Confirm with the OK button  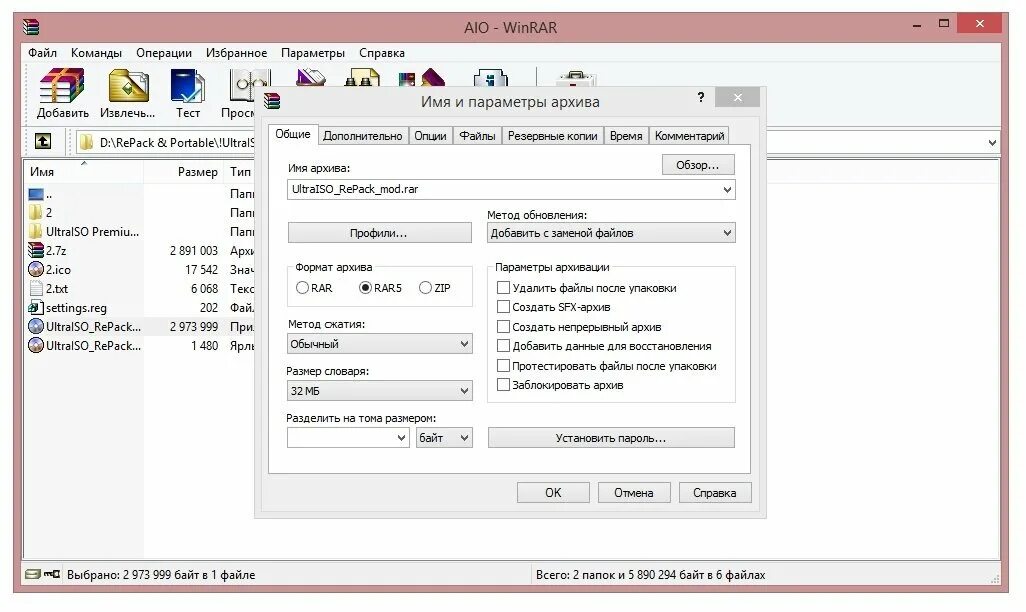[x=553, y=492]
